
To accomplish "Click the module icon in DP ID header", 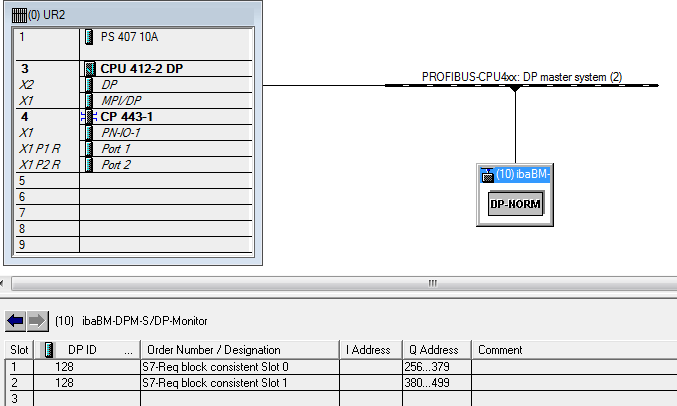I will (49, 350).
